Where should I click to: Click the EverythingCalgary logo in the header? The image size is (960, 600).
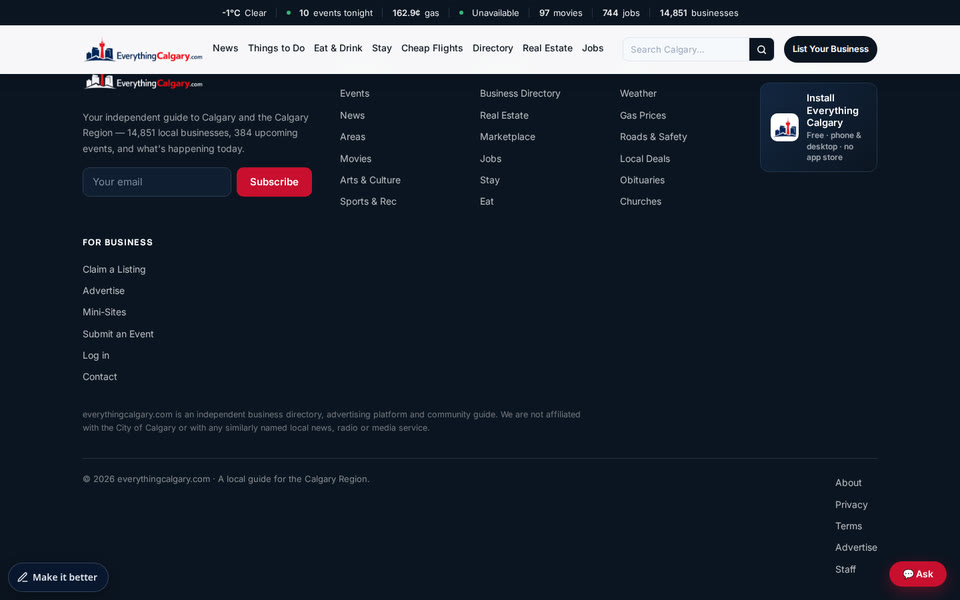pyautogui.click(x=143, y=51)
